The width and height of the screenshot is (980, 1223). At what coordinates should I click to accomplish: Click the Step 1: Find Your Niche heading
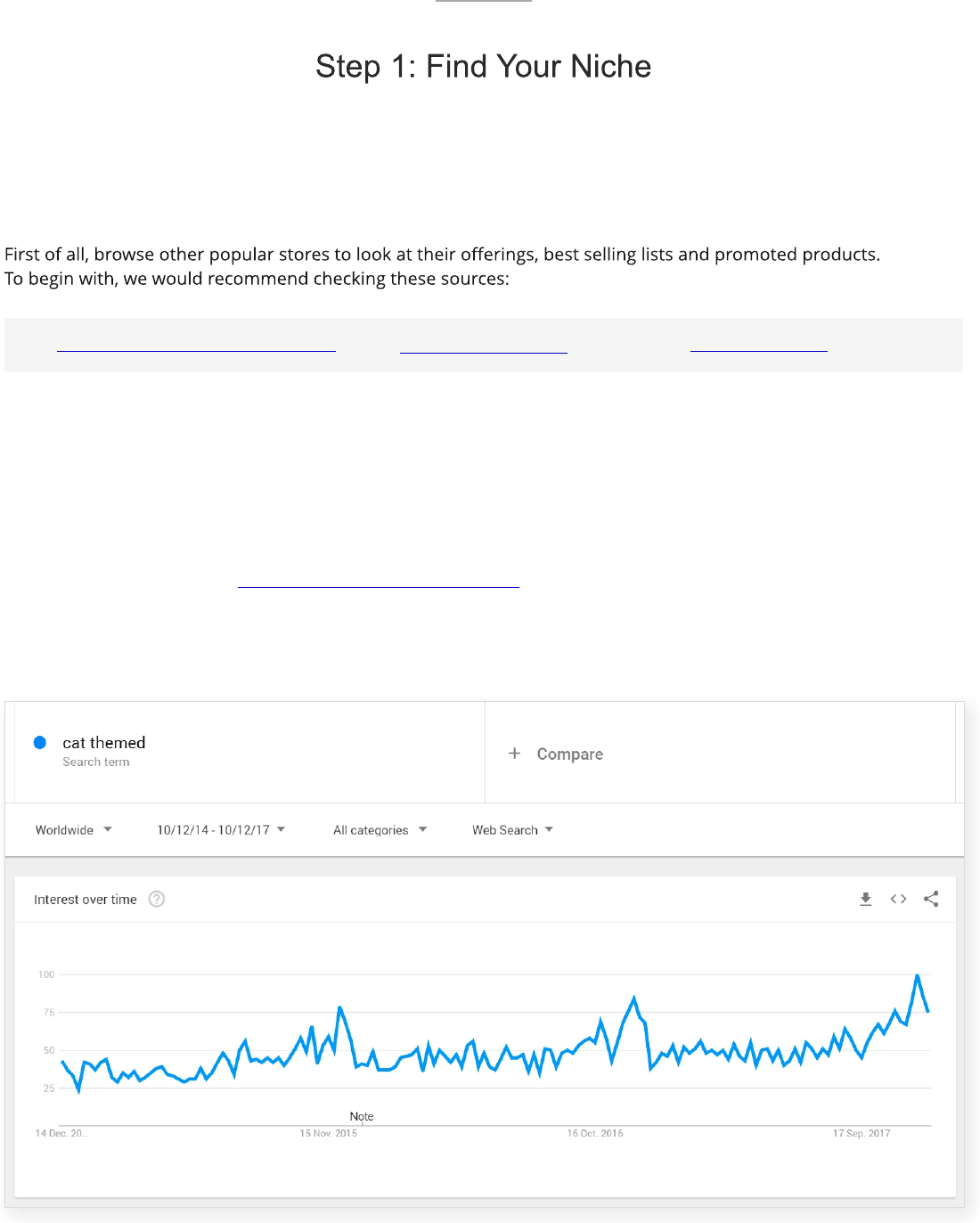point(483,66)
